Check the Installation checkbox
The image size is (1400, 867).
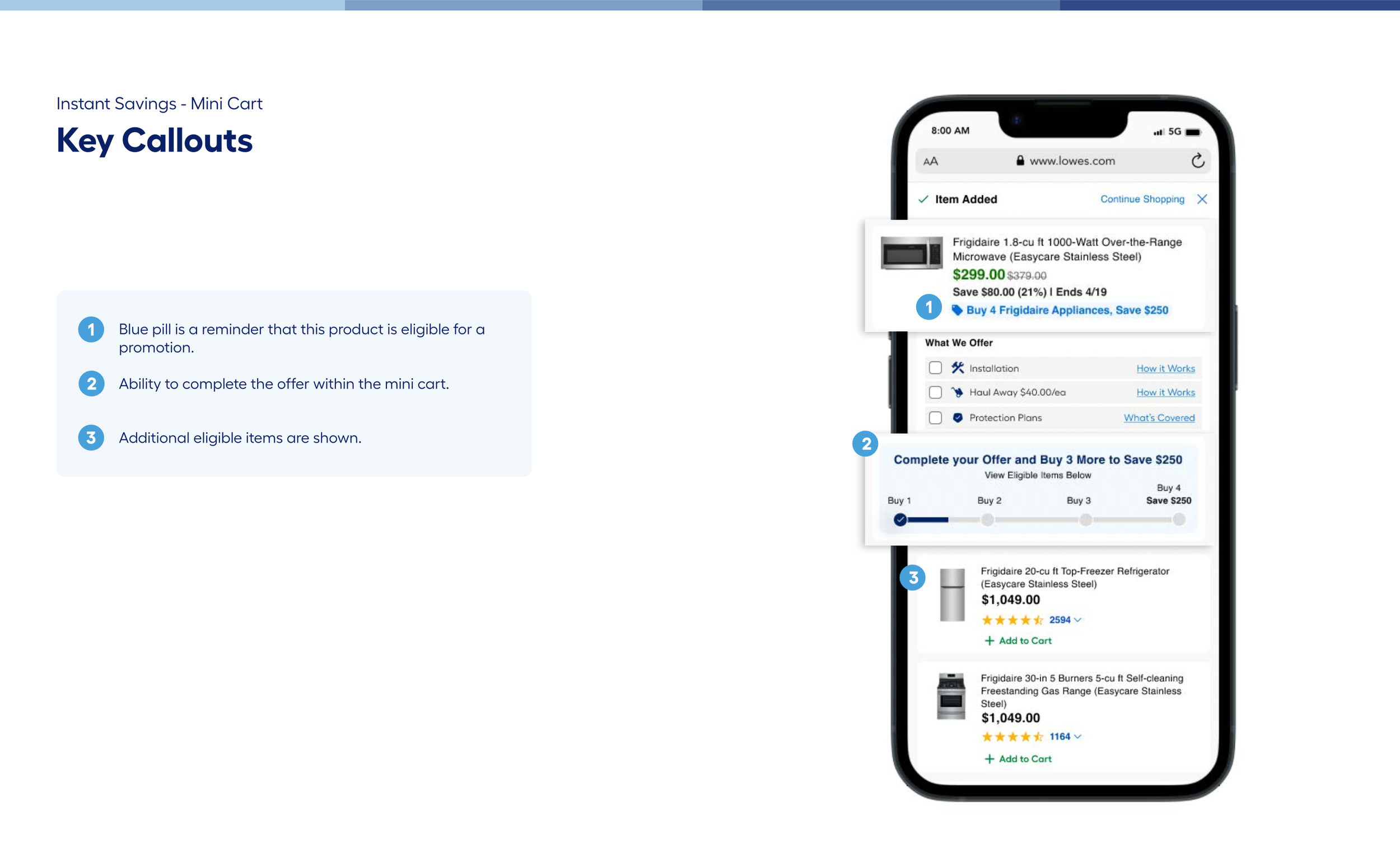coord(935,368)
